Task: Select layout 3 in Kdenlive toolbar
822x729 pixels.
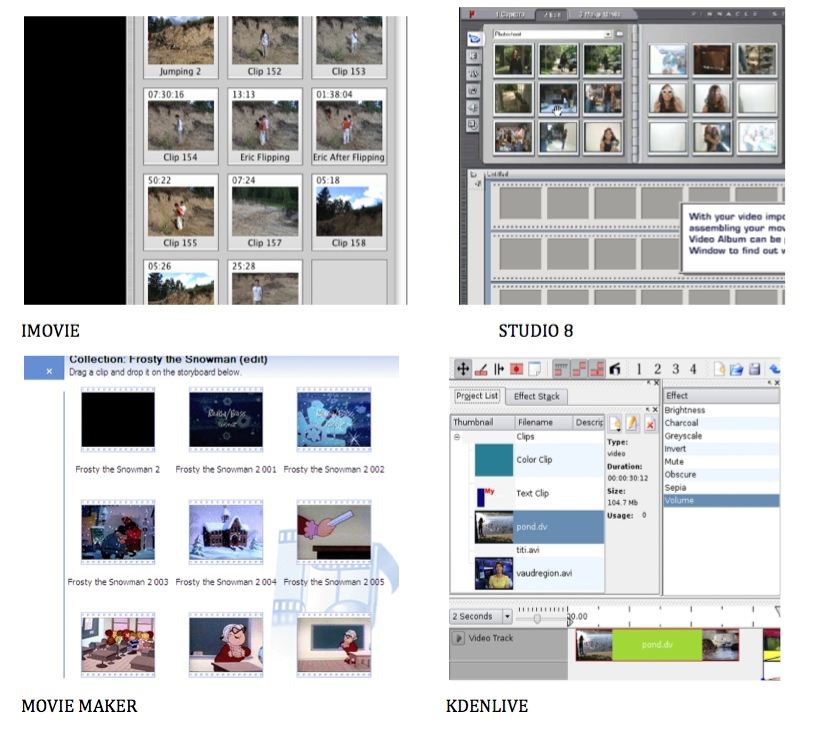Action: click(x=676, y=369)
